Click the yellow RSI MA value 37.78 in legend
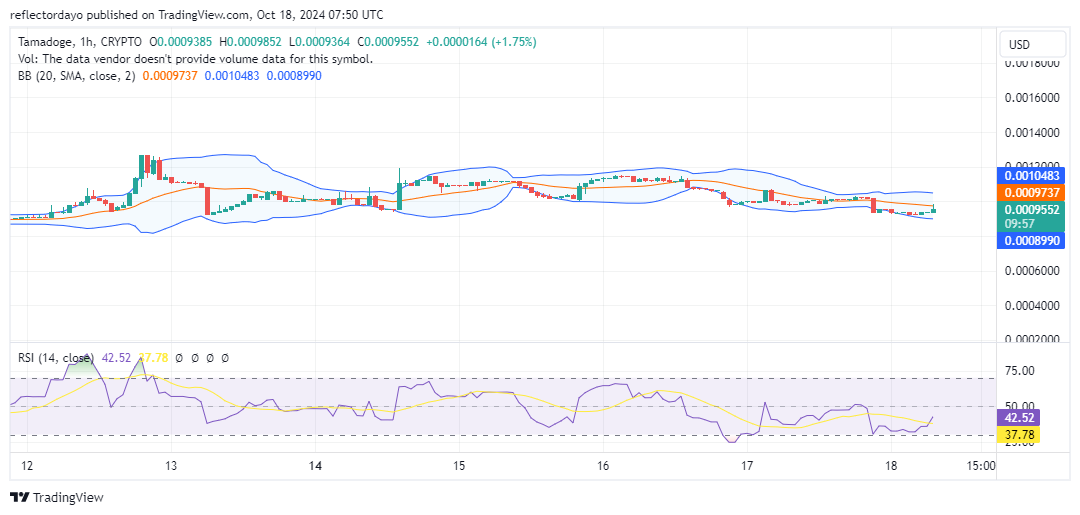Image resolution: width=1080 pixels, height=515 pixels. (153, 358)
